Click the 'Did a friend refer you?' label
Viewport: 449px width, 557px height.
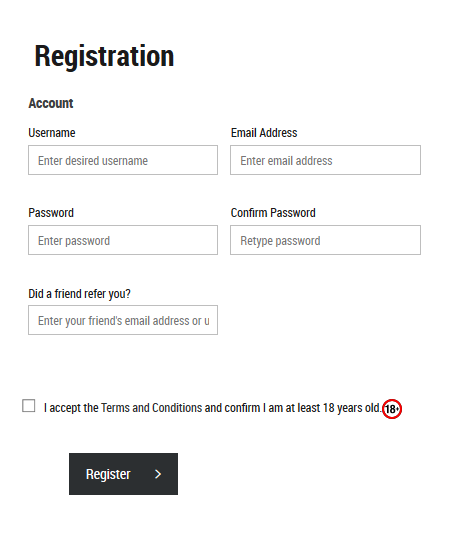(80, 294)
